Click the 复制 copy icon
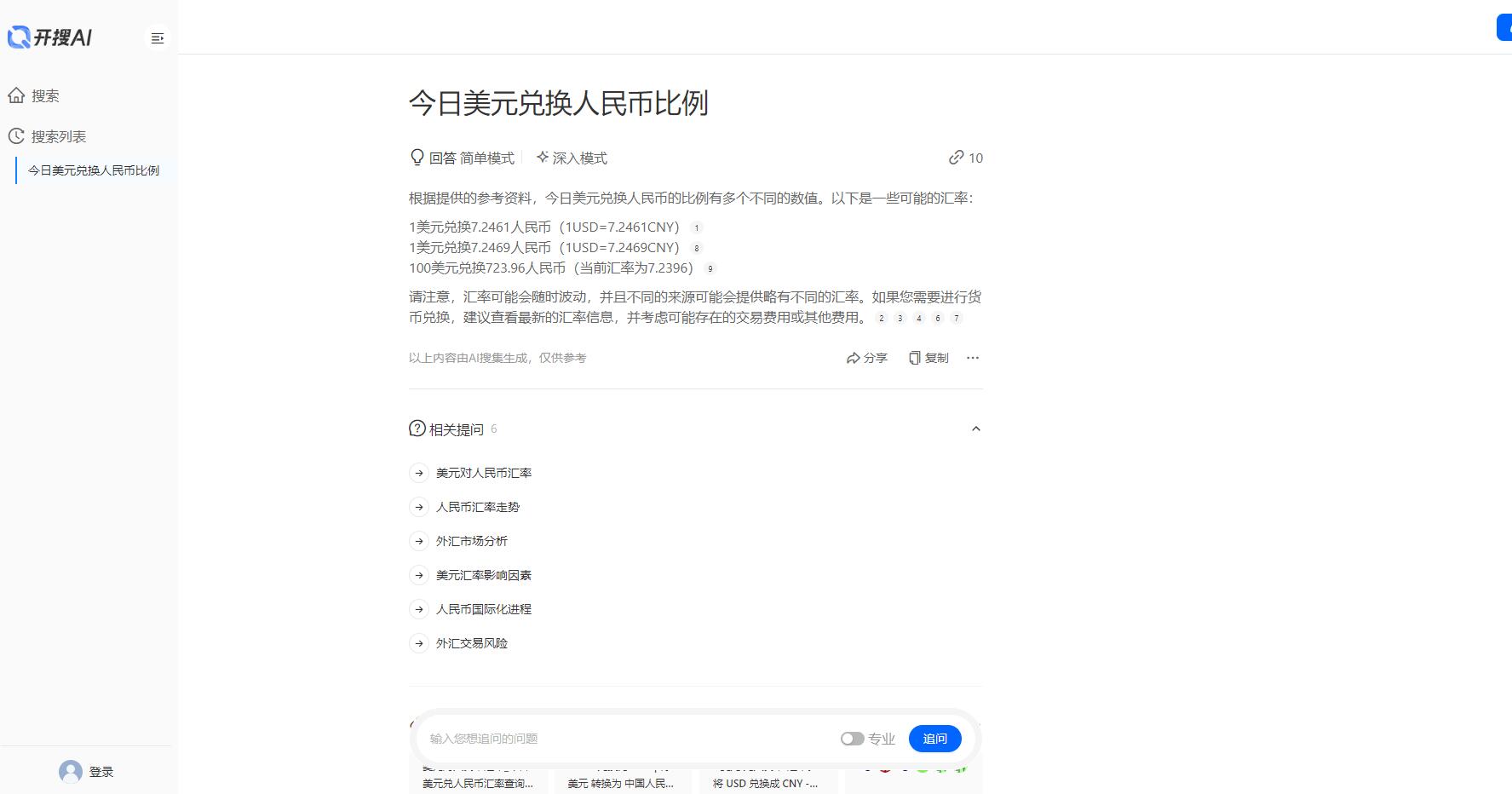This screenshot has width=1512, height=794. point(913,358)
